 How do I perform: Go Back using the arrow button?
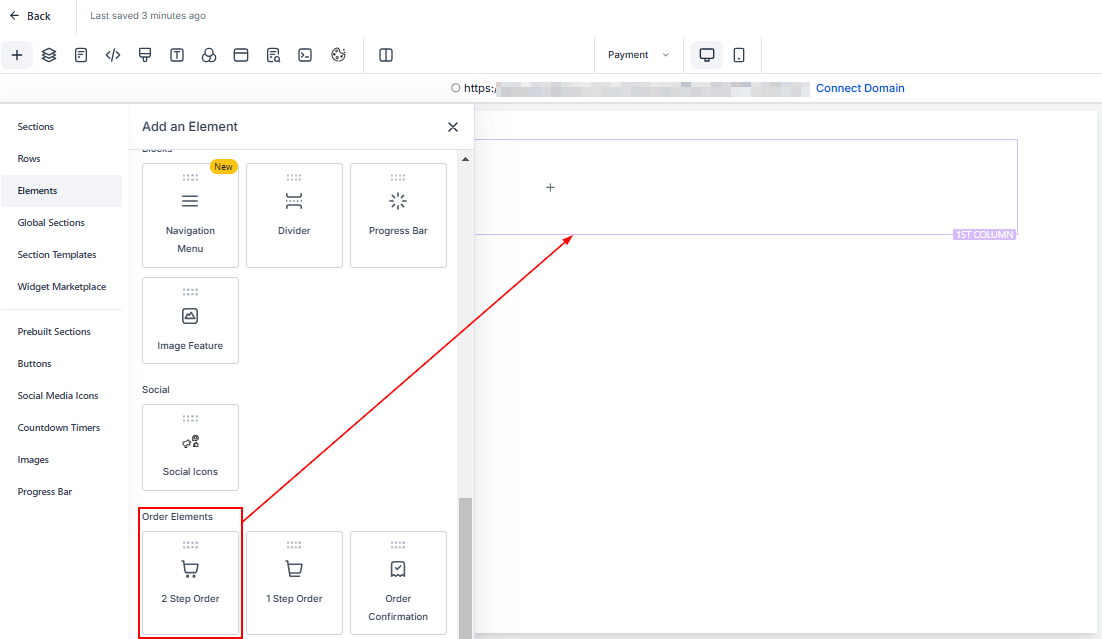click(30, 15)
